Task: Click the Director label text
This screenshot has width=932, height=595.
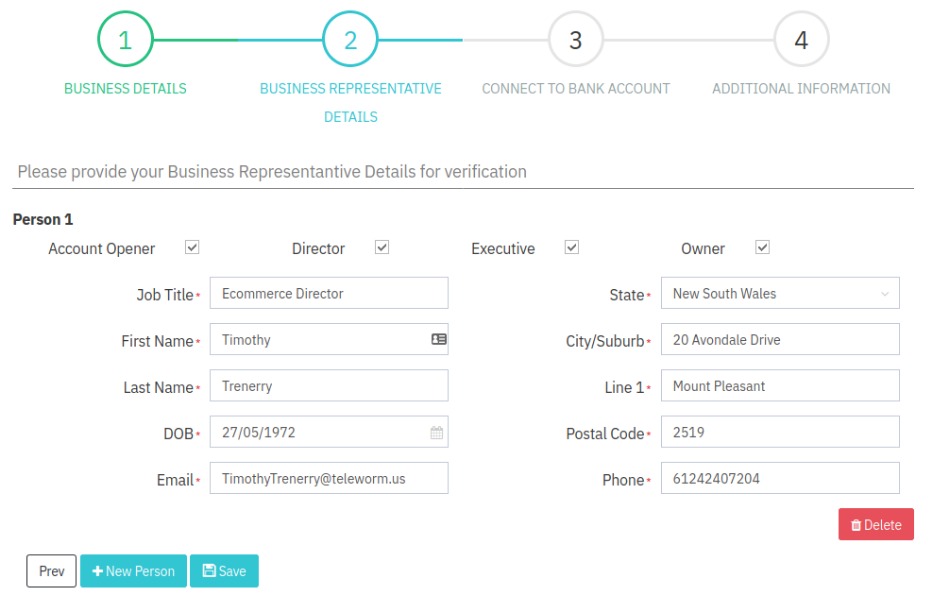Action: pos(318,248)
